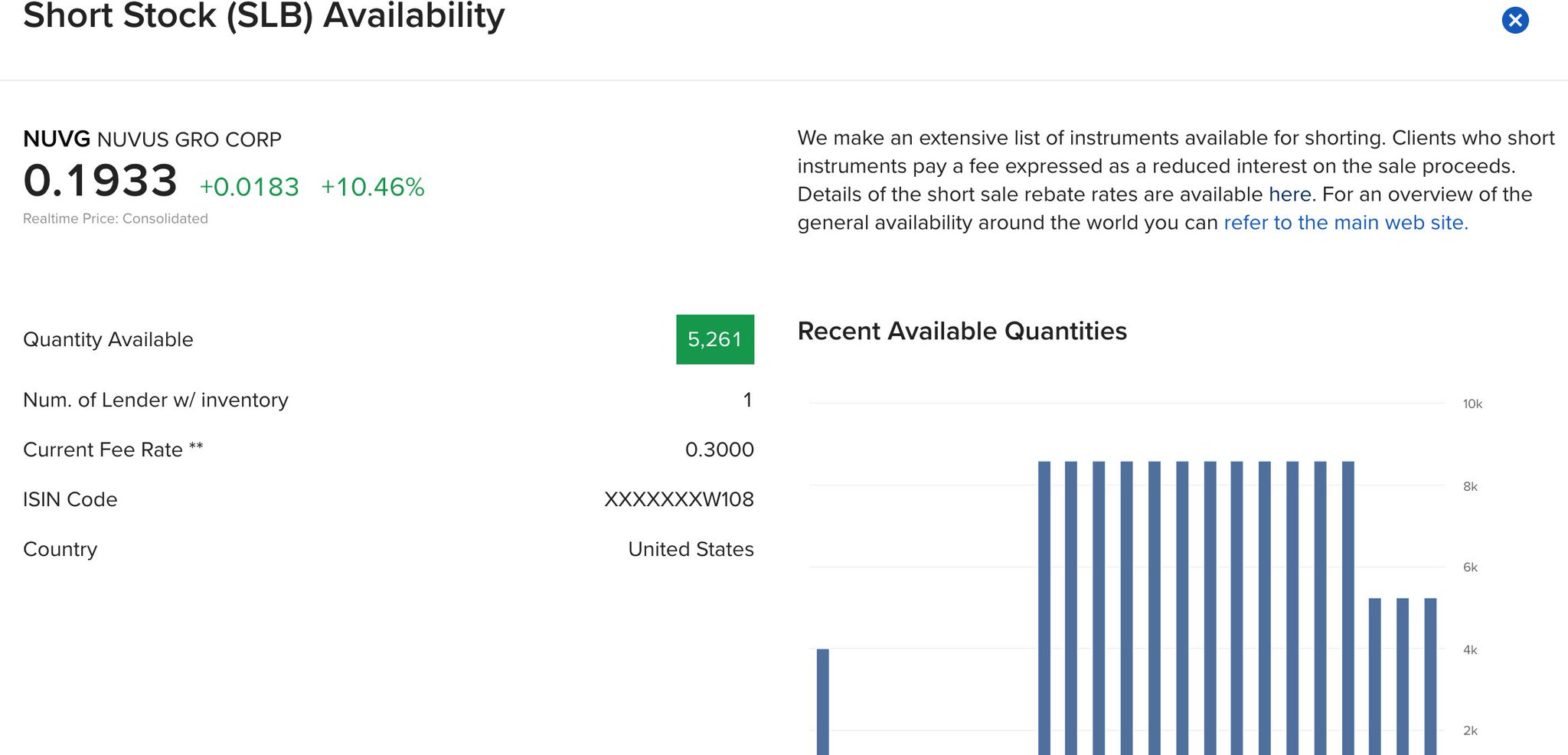Click the XXXXXXXW108 ISIN value
Screen dimensions: 1568x755
pos(678,499)
